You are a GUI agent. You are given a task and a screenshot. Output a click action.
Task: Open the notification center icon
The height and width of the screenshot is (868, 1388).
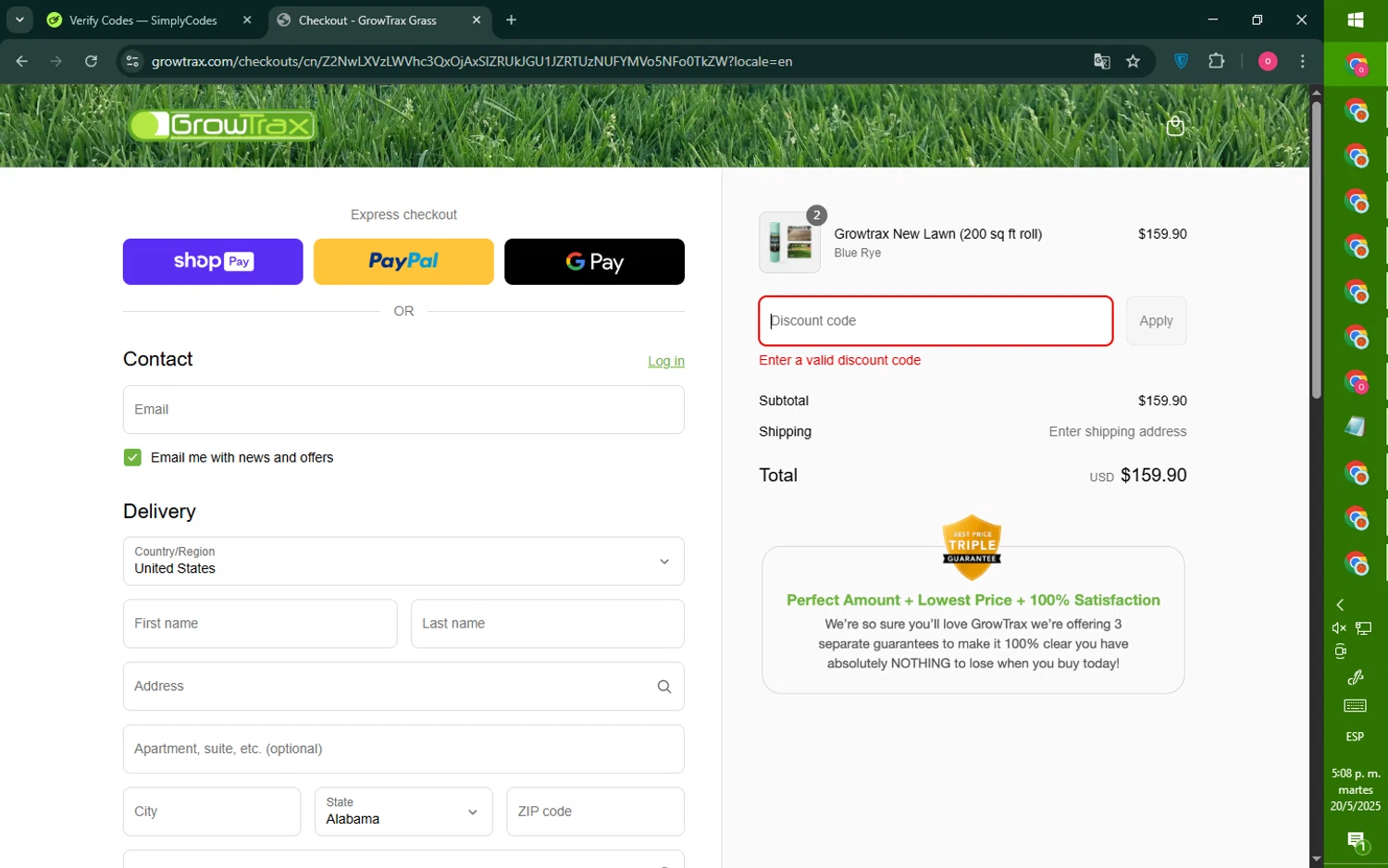[x=1356, y=841]
